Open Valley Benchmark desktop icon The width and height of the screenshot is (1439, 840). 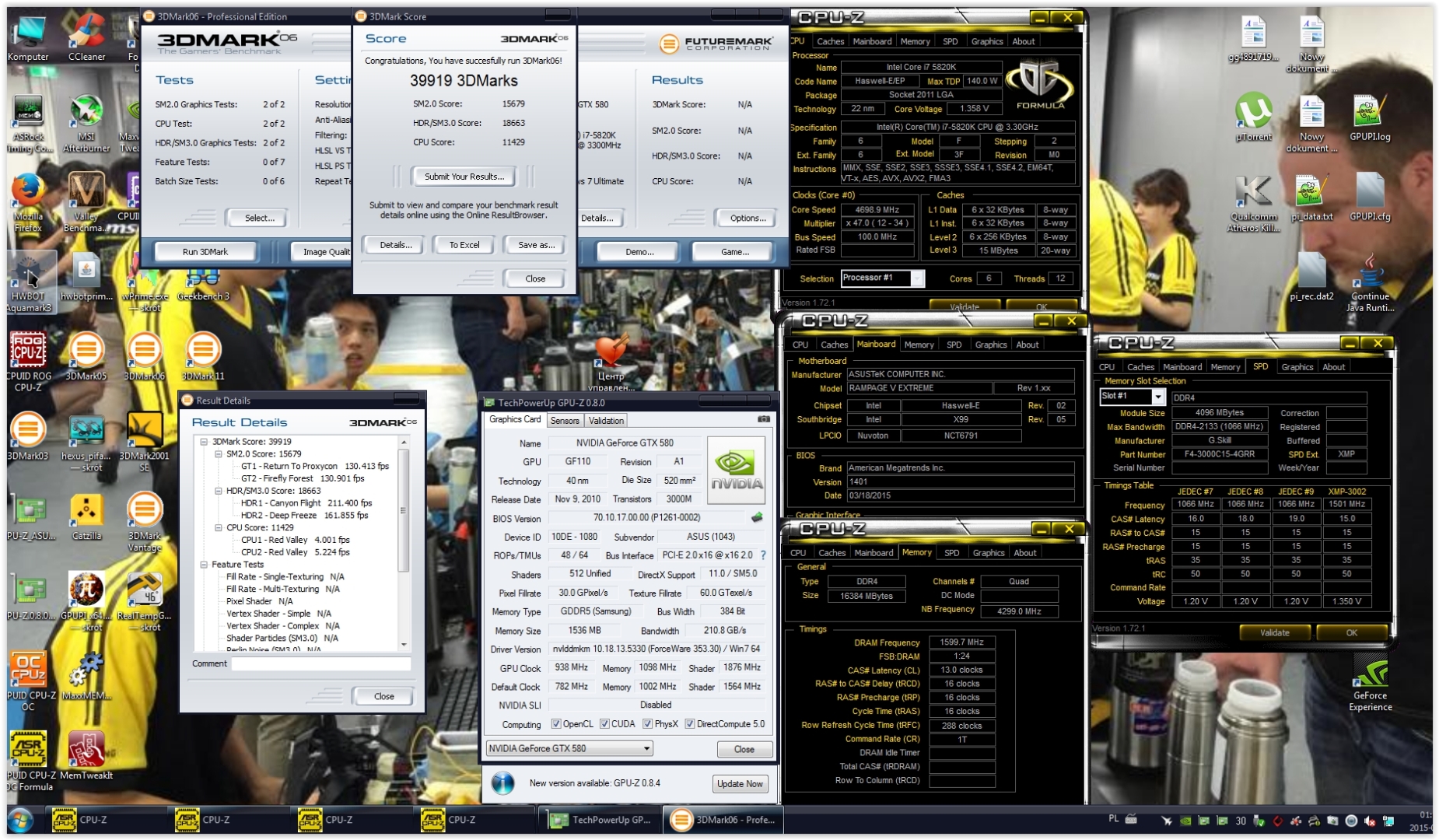tap(86, 202)
